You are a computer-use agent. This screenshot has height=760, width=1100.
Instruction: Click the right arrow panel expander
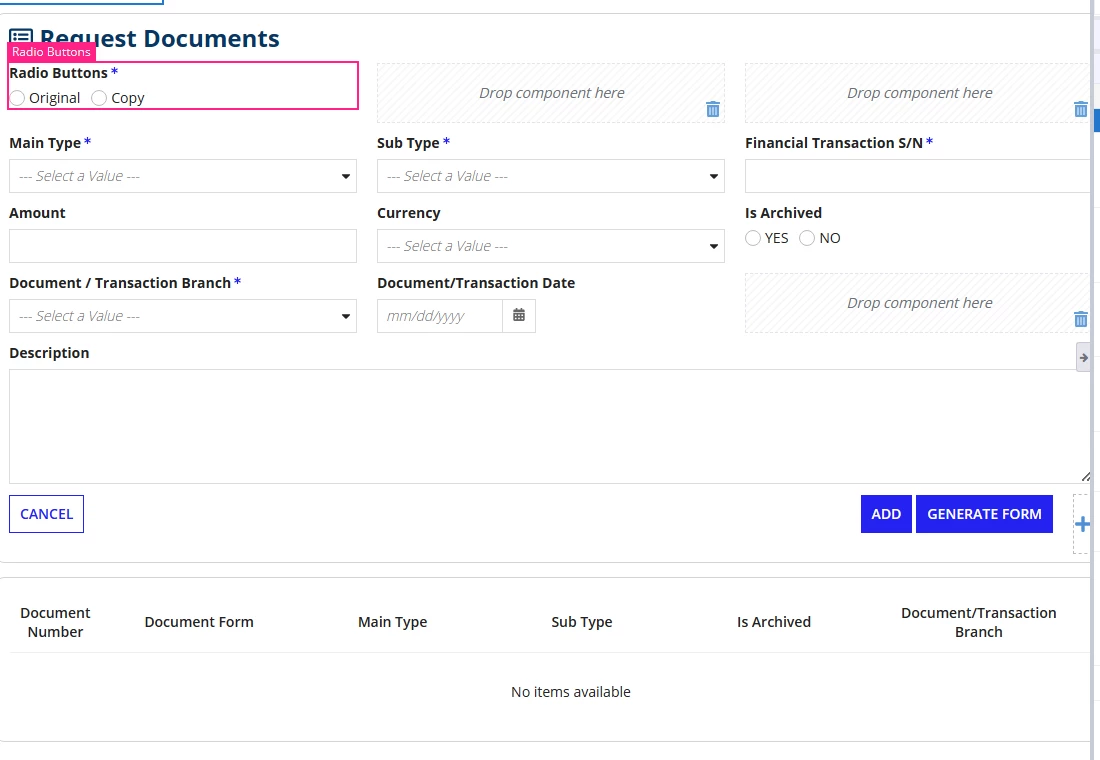[x=1083, y=357]
